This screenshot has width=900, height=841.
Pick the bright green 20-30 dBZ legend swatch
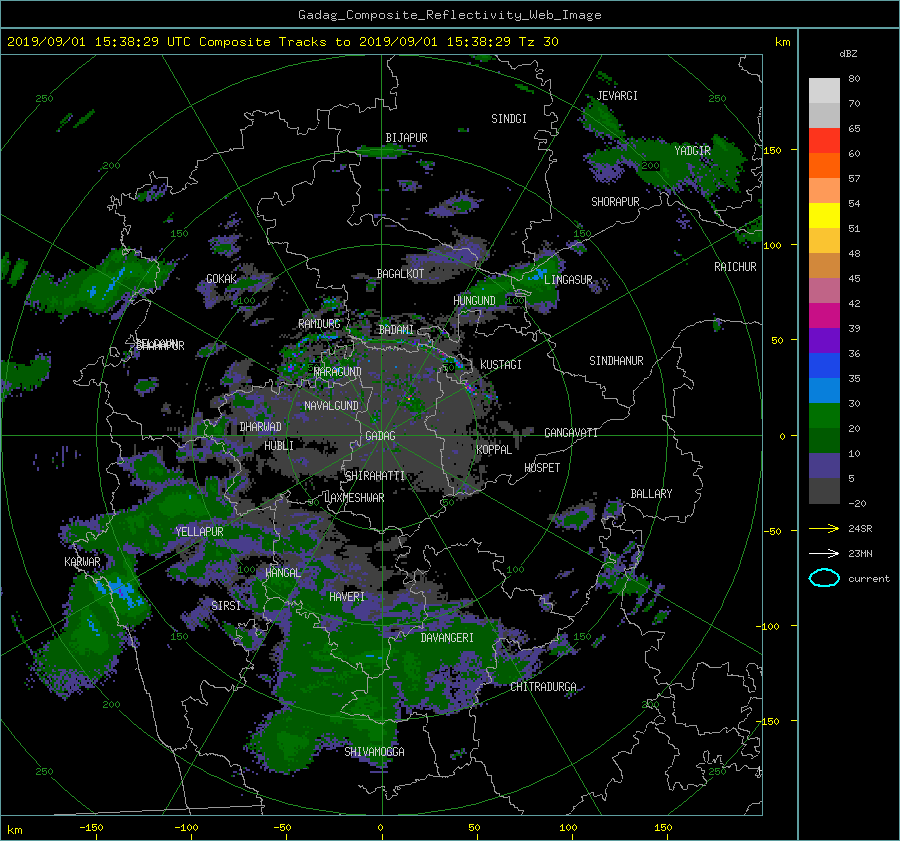point(824,416)
